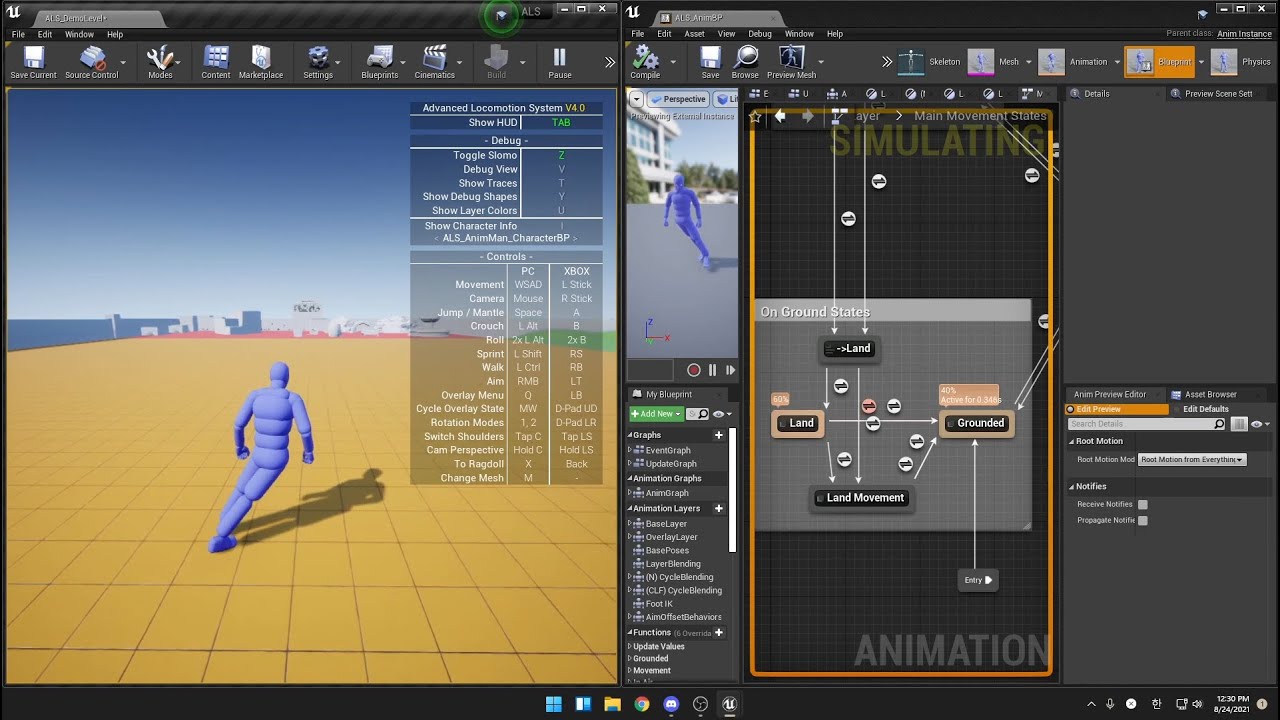Toggle property matrix icon in Anim Preview
The width and height of the screenshot is (1280, 720).
[1239, 424]
